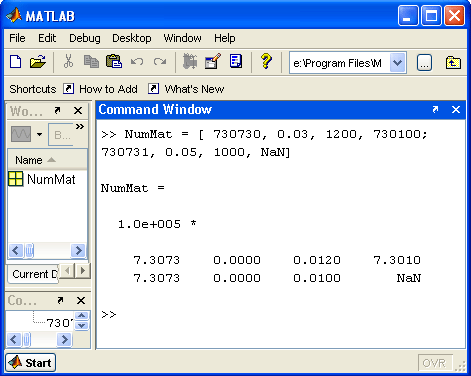The width and height of the screenshot is (471, 376).
Task: Open the Debug menu
Action: [x=85, y=38]
